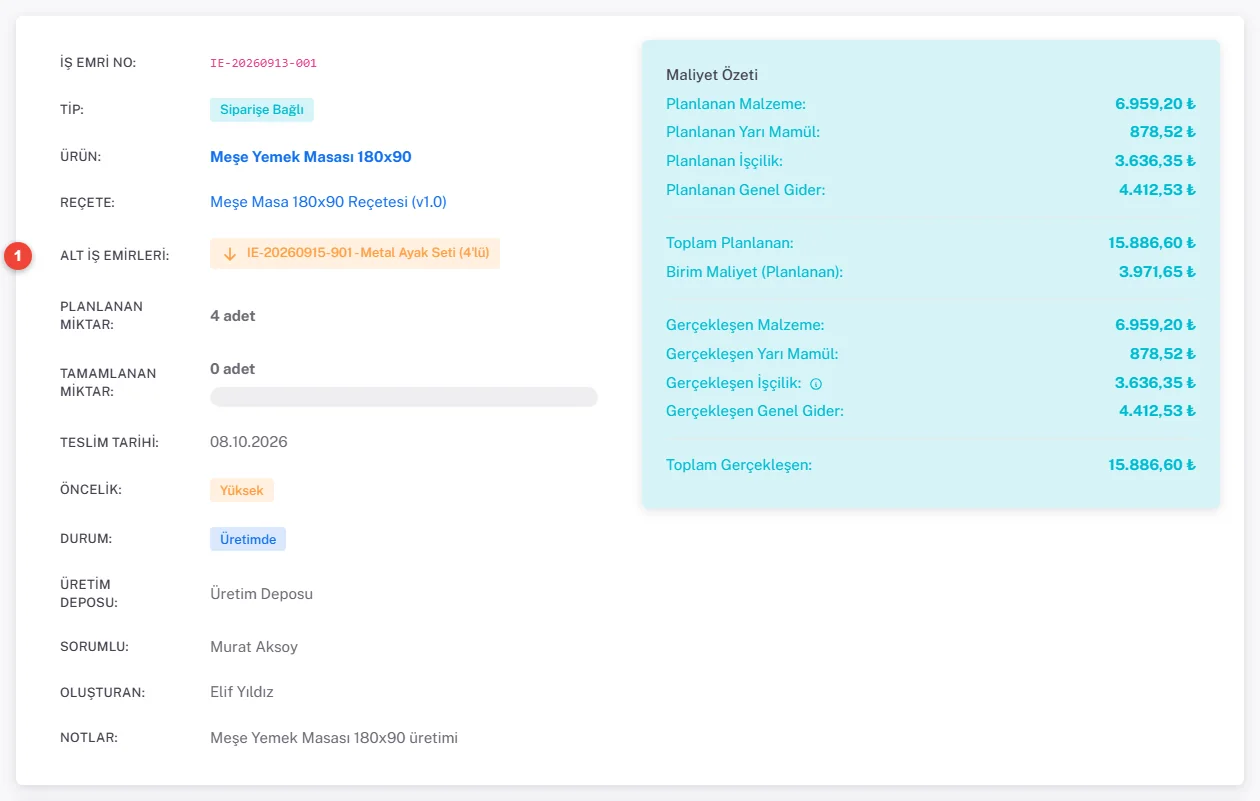Image resolution: width=1260 pixels, height=801 pixels.
Task: Click the Toplam Gerçekleşen amount 15.886,60 ₺
Action: pyautogui.click(x=1152, y=465)
